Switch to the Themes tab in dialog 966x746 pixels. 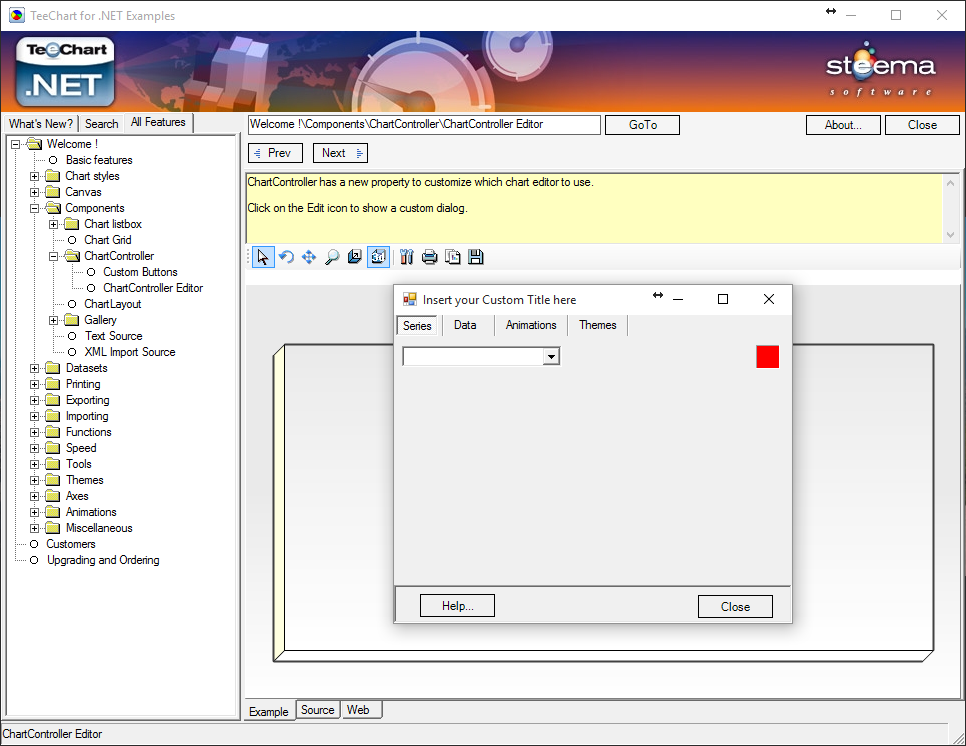tap(598, 325)
